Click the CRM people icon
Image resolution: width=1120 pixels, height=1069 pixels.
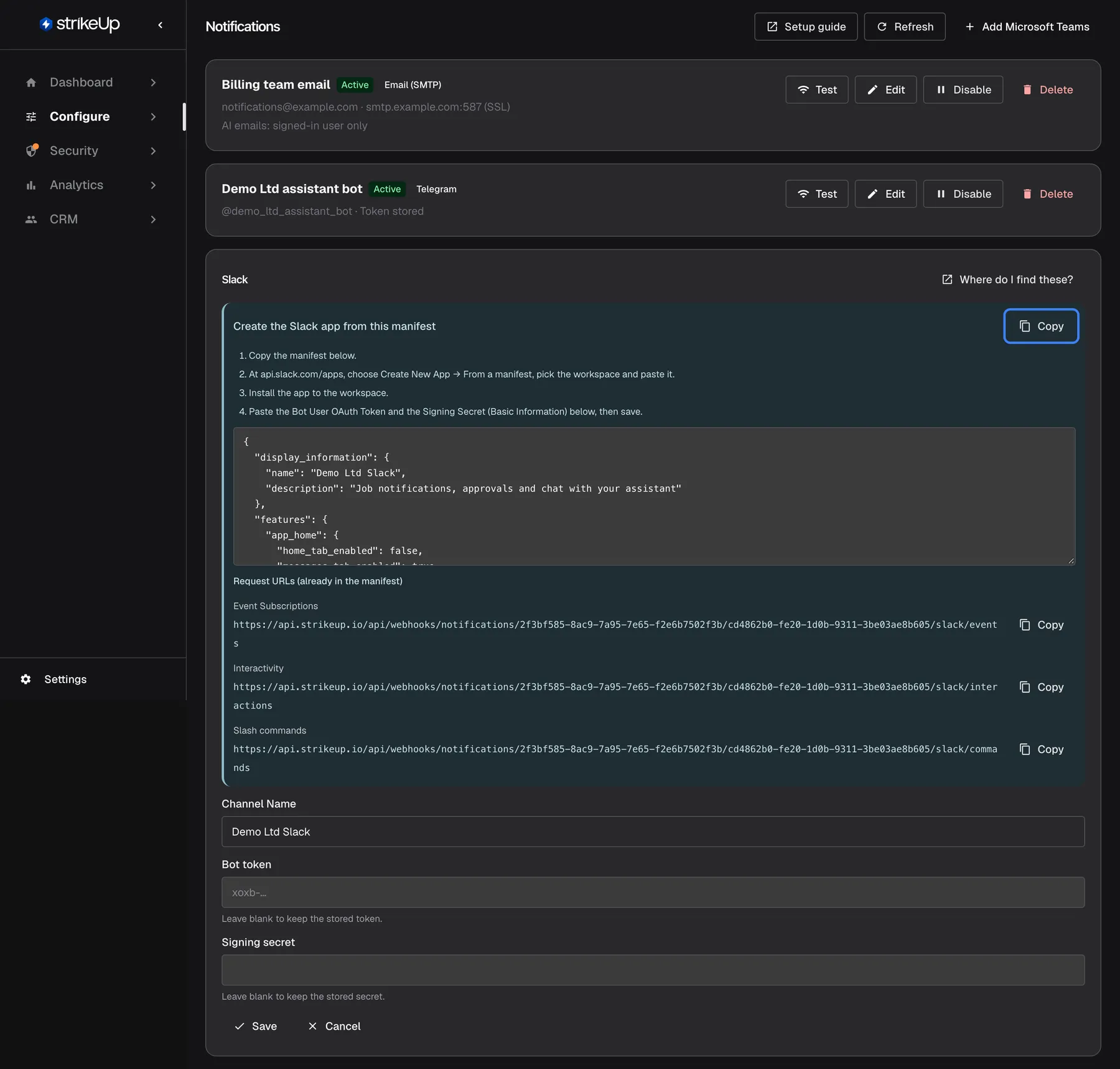(x=31, y=219)
